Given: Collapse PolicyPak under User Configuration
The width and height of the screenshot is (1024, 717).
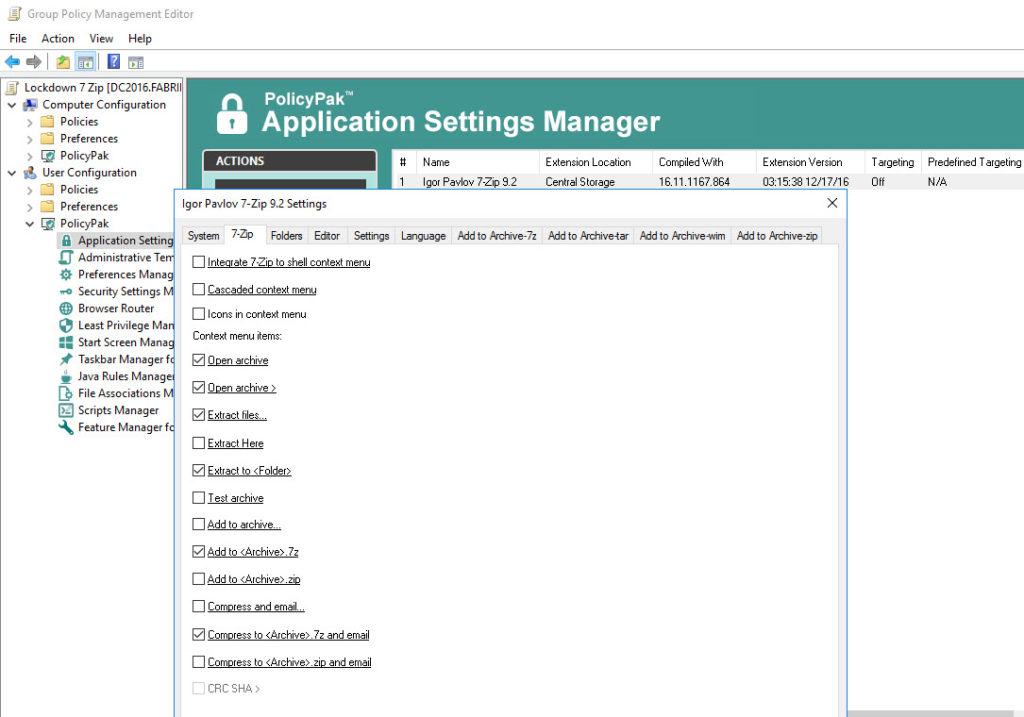Looking at the screenshot, I should pos(29,223).
